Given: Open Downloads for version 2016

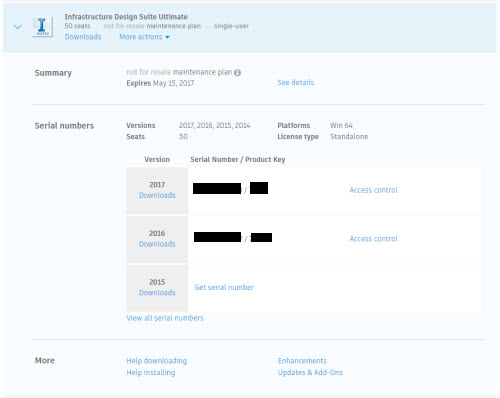Looking at the screenshot, I should point(157,244).
